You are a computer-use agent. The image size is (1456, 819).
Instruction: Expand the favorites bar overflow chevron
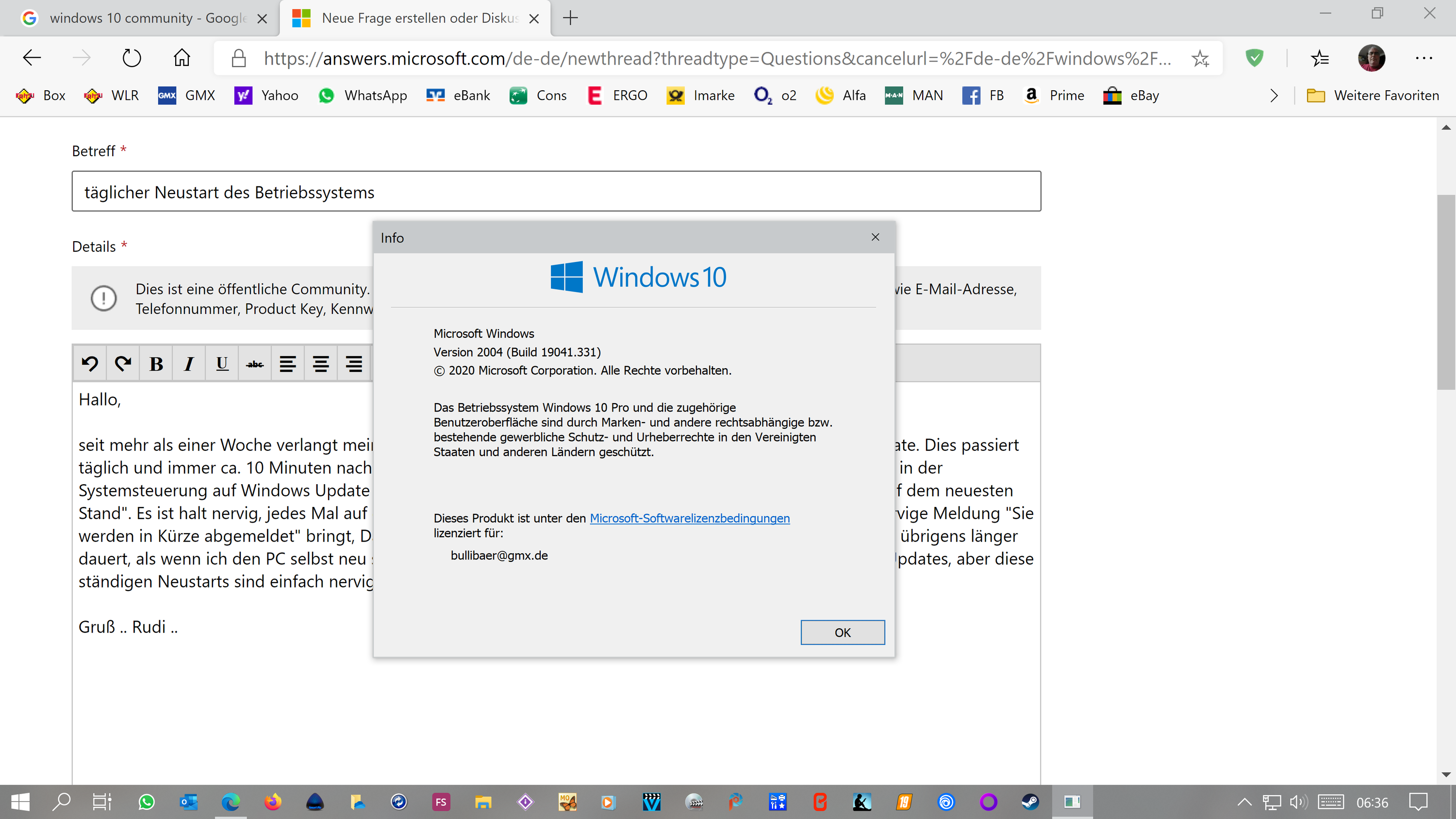point(1274,96)
